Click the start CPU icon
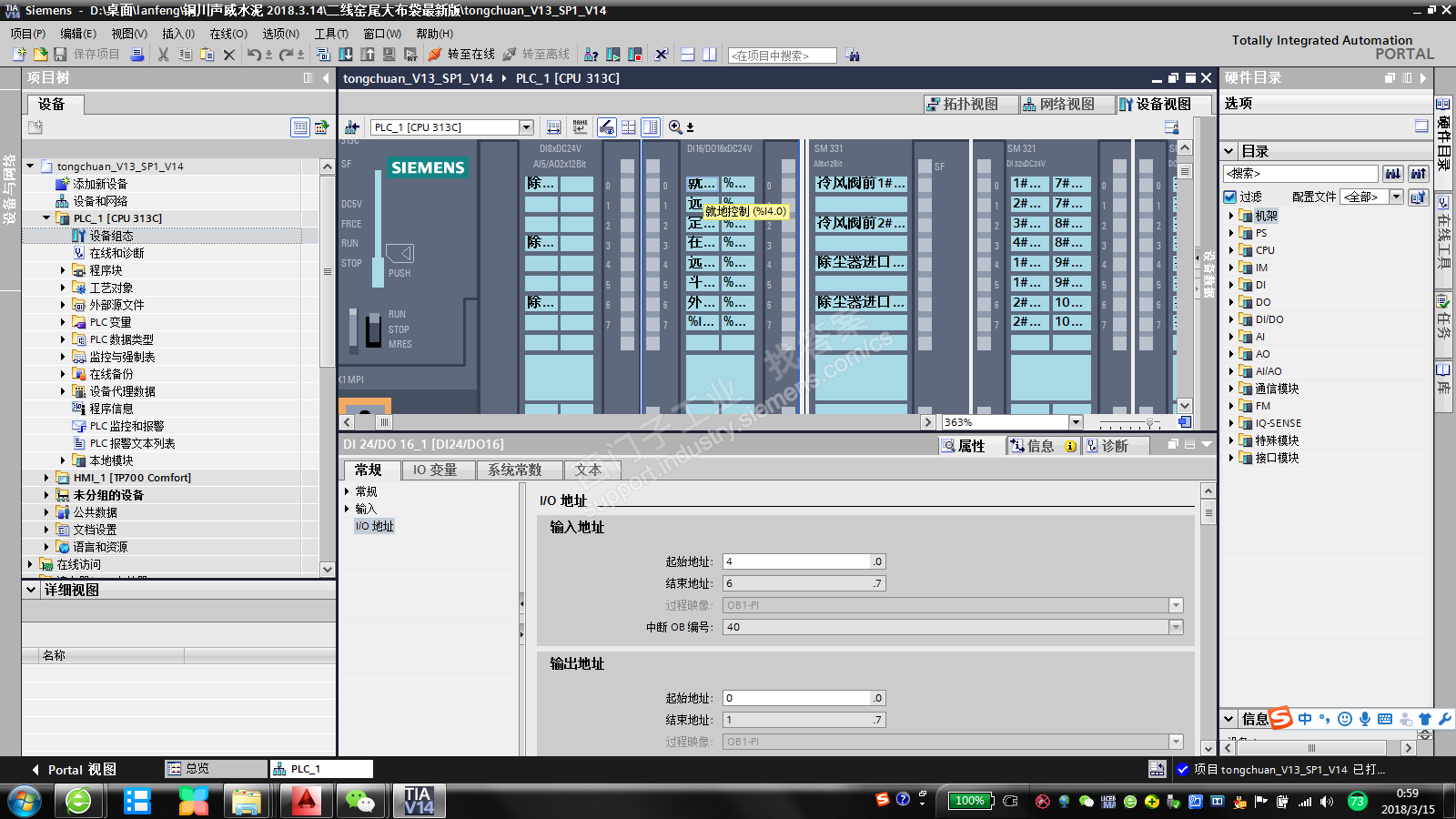The width and height of the screenshot is (1456, 819). pos(613,55)
